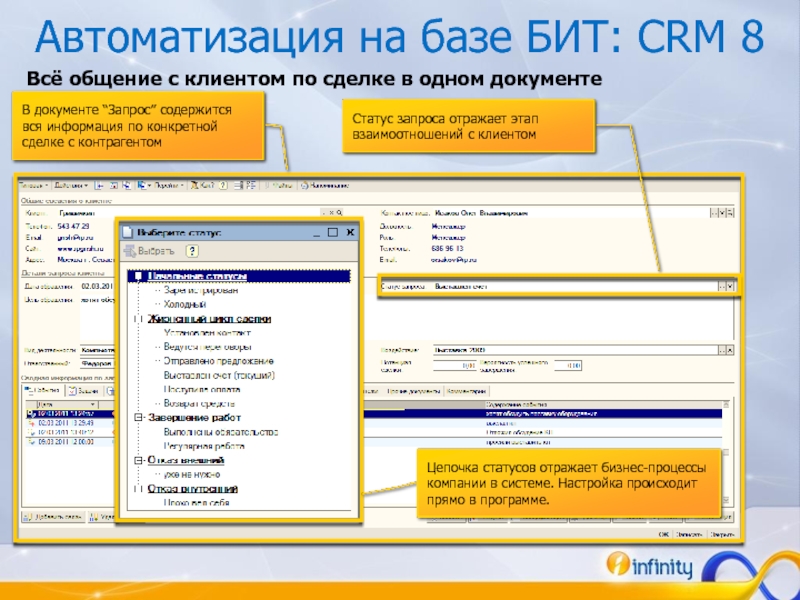Select the Зарегистрирован status
This screenshot has height=600, width=800.
pyautogui.click(x=201, y=290)
